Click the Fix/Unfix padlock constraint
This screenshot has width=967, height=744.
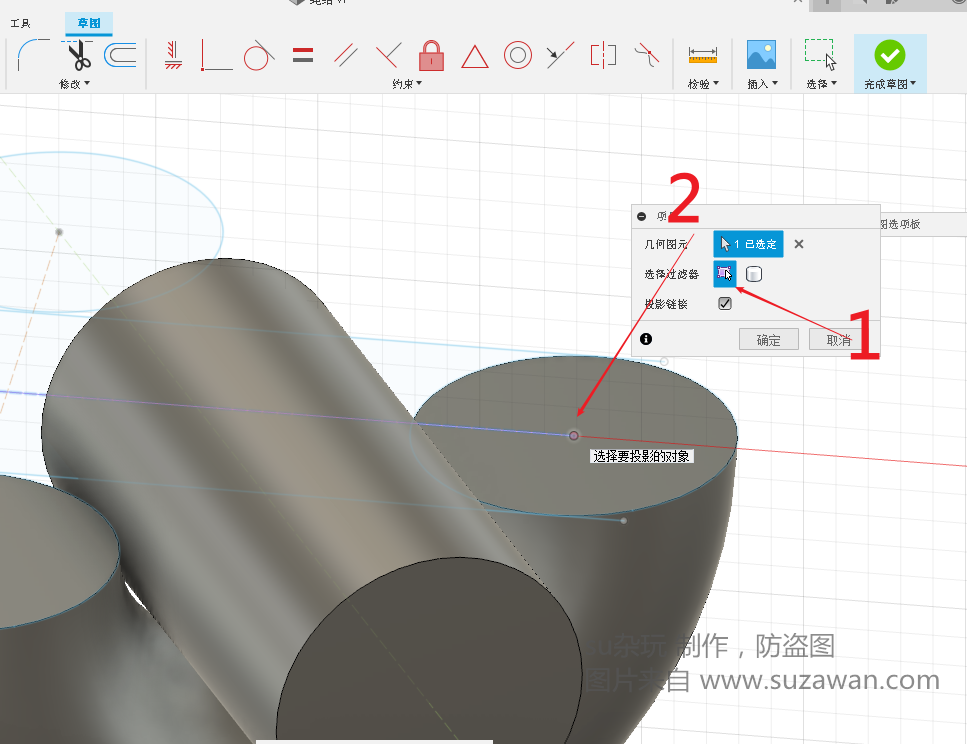(x=431, y=56)
